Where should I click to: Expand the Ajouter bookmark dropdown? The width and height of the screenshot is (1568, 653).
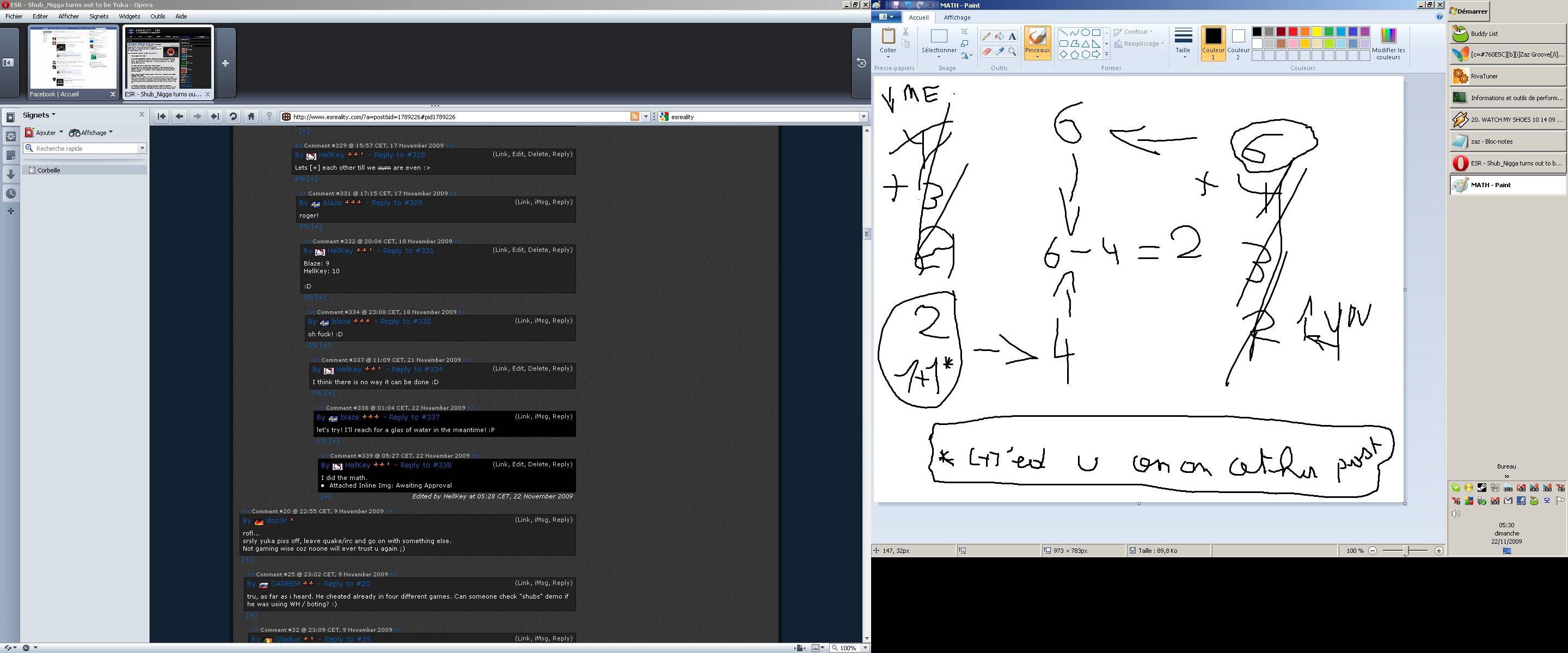(x=61, y=133)
